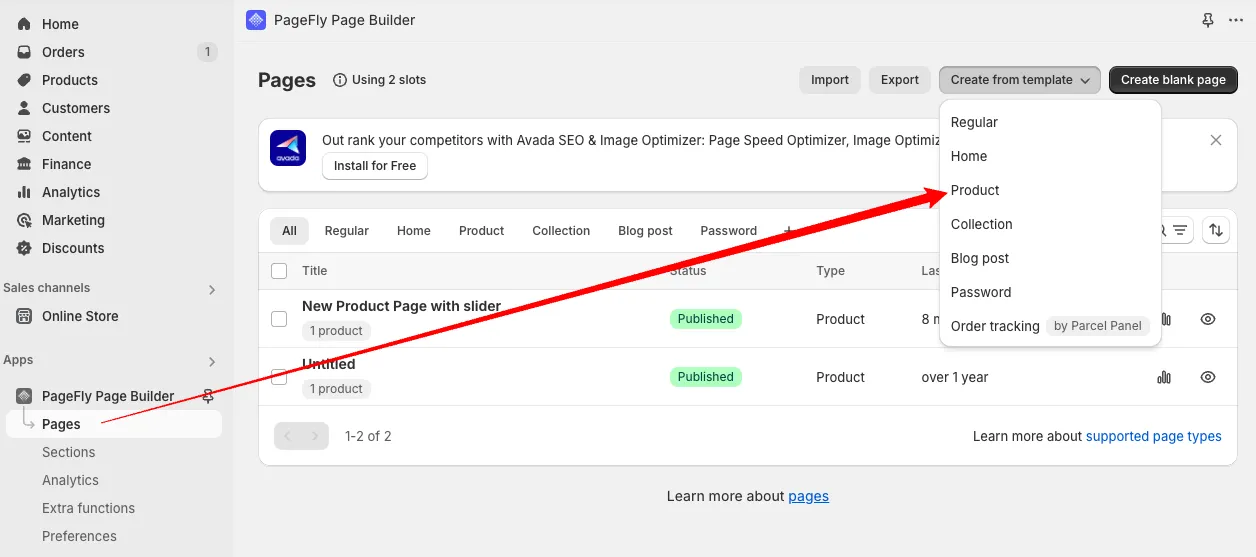Click the info icon next to Using 2 slots
This screenshot has height=557, width=1256.
tap(340, 80)
